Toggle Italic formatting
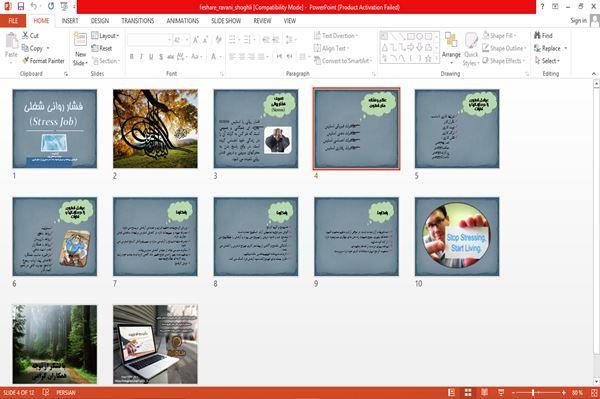This screenshot has height=399, width=600. [141, 57]
